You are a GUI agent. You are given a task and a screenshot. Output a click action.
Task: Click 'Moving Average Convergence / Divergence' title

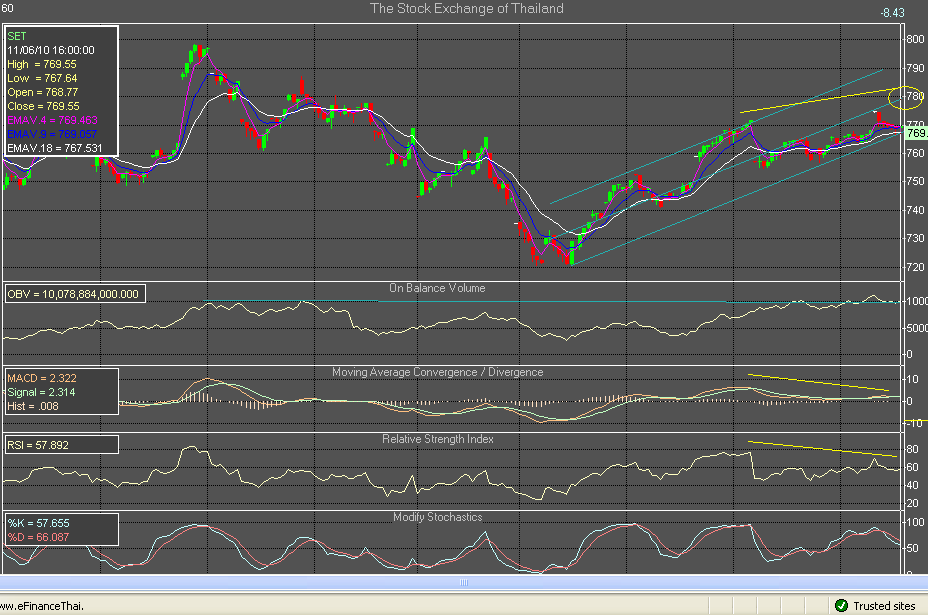click(437, 372)
